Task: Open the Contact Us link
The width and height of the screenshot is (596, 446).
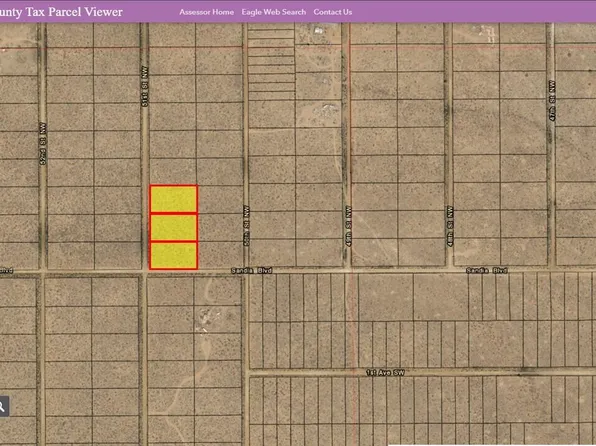Action: click(333, 12)
